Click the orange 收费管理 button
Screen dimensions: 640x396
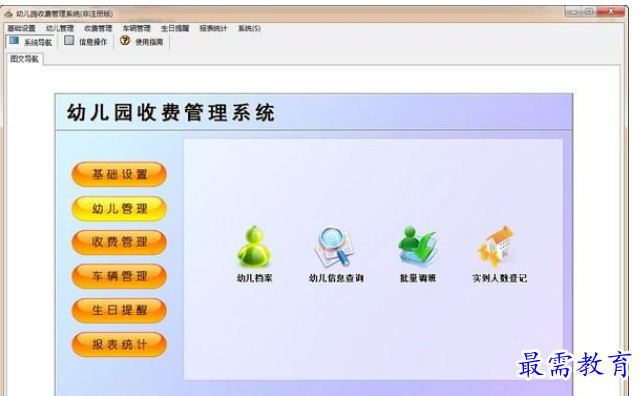coord(119,242)
